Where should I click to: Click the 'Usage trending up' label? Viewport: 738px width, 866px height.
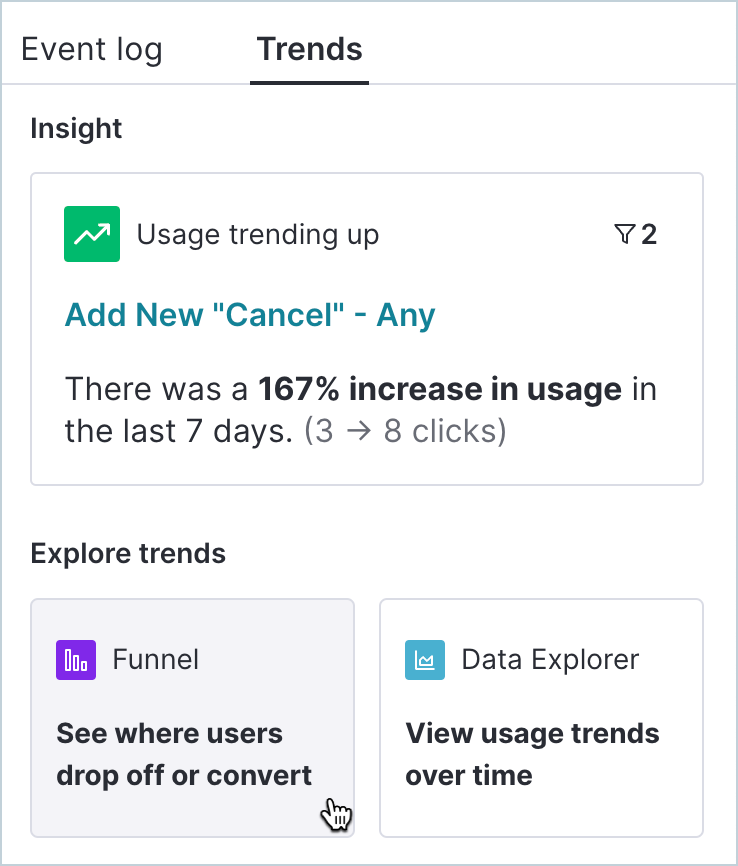258,235
